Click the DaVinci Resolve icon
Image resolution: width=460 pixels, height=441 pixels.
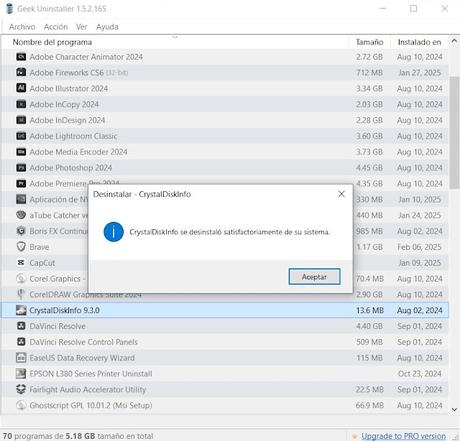point(21,326)
